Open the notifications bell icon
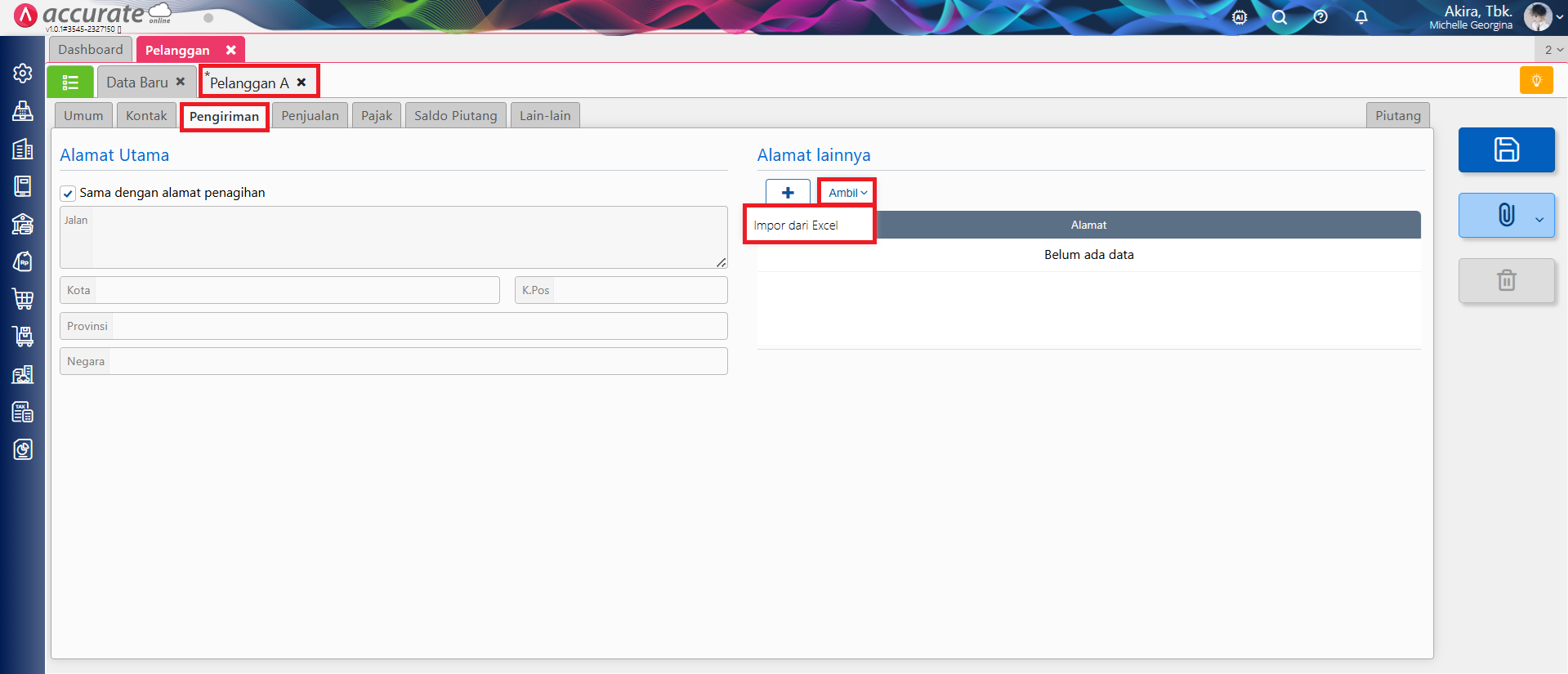 point(1361,17)
